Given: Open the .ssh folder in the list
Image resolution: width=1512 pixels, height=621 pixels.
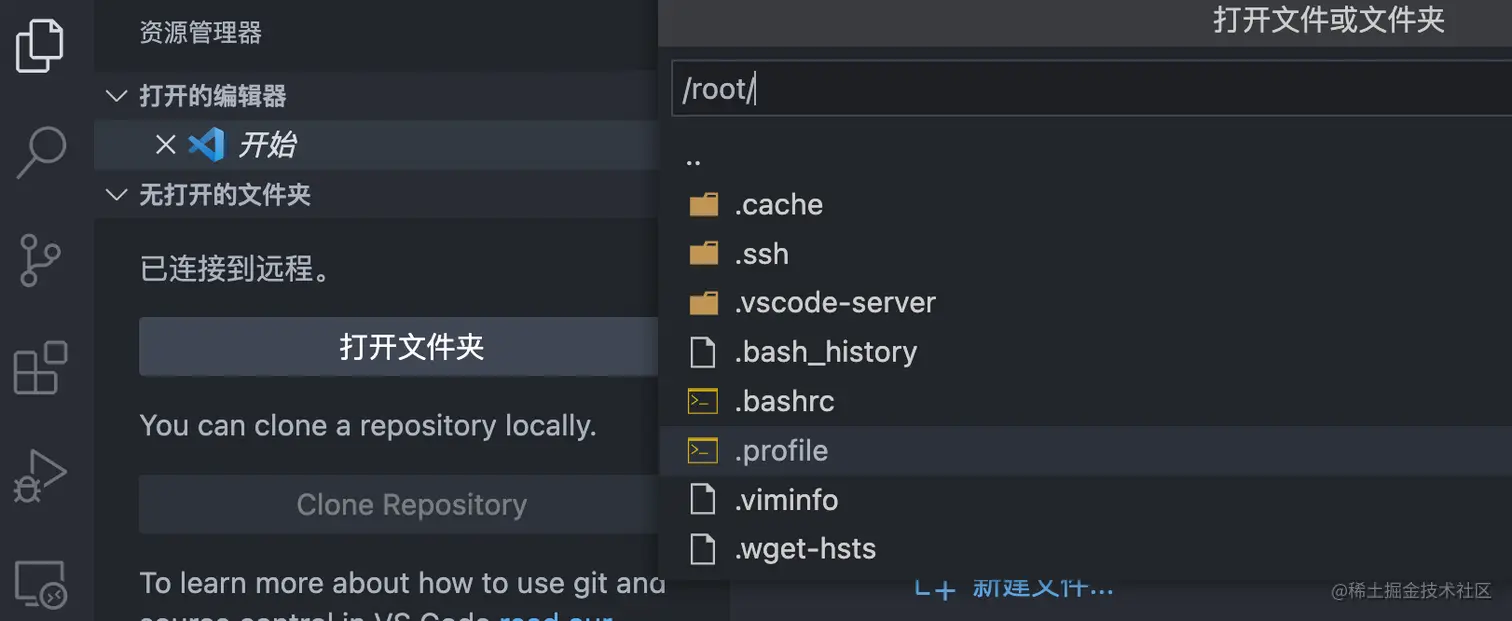Looking at the screenshot, I should click(762, 253).
